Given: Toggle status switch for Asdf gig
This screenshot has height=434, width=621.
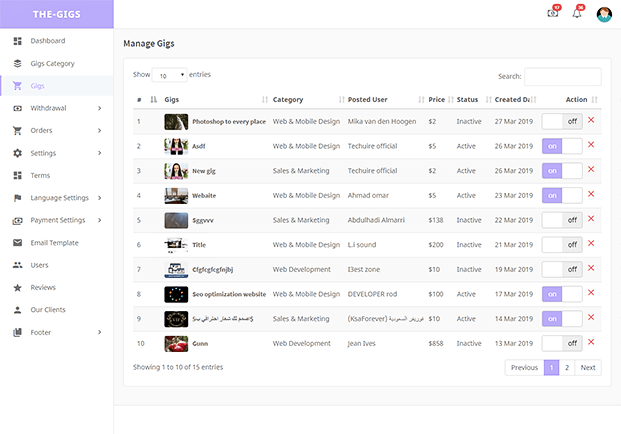Looking at the screenshot, I should (x=561, y=146).
